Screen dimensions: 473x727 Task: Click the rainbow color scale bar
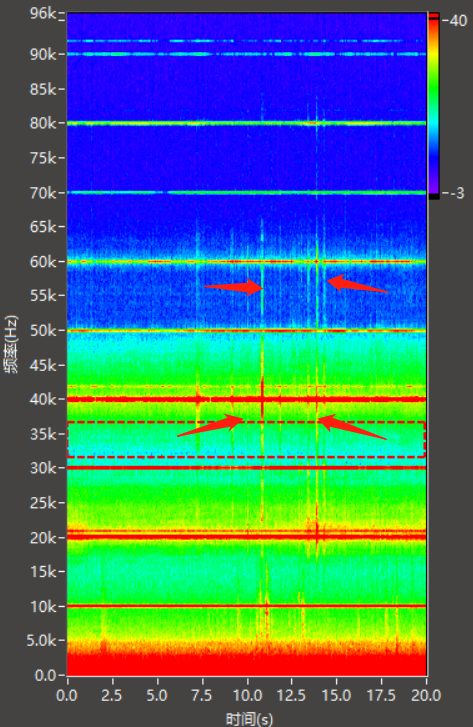(x=434, y=105)
